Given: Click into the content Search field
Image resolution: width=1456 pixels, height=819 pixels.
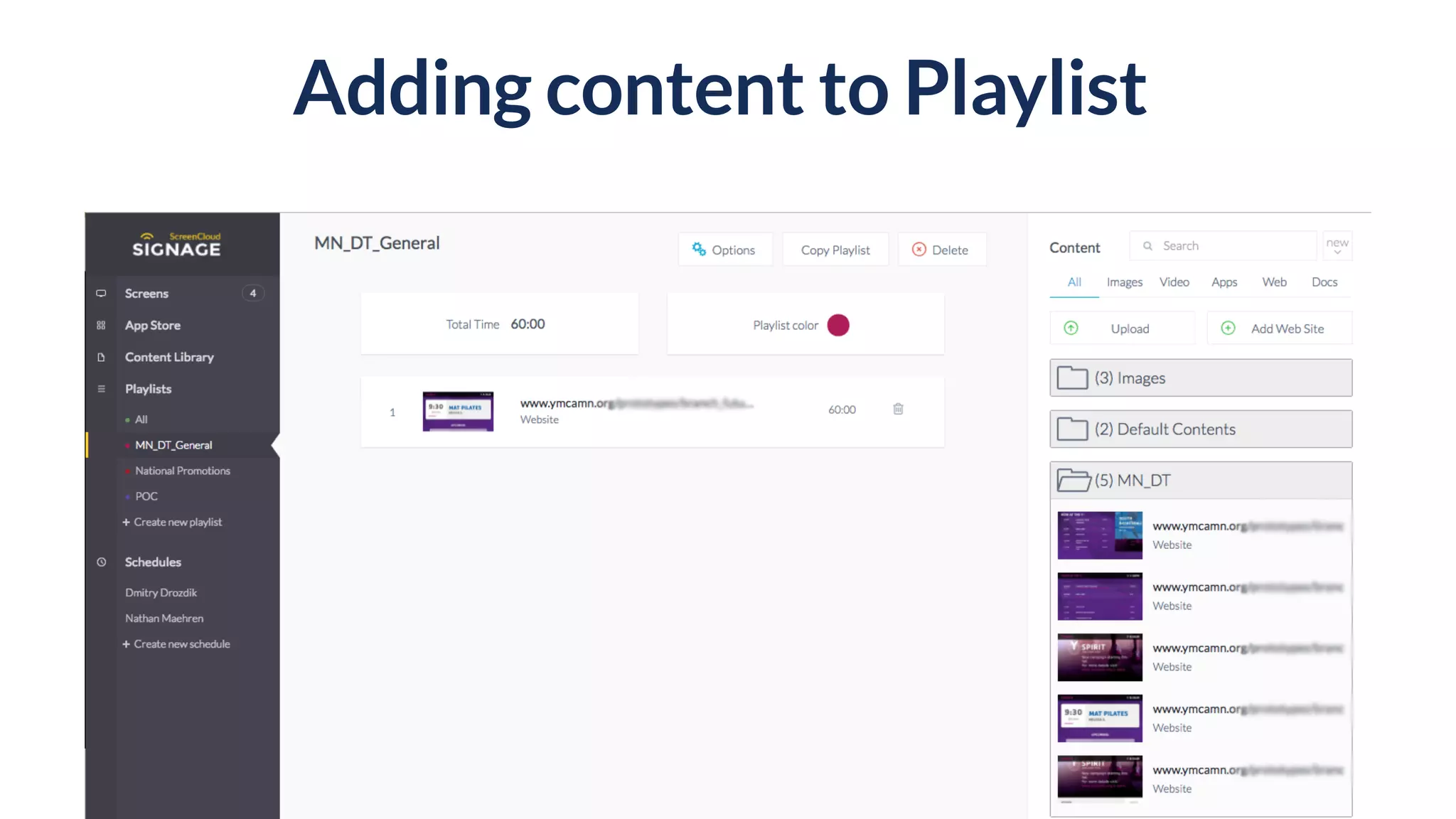Looking at the screenshot, I should tap(1223, 246).
